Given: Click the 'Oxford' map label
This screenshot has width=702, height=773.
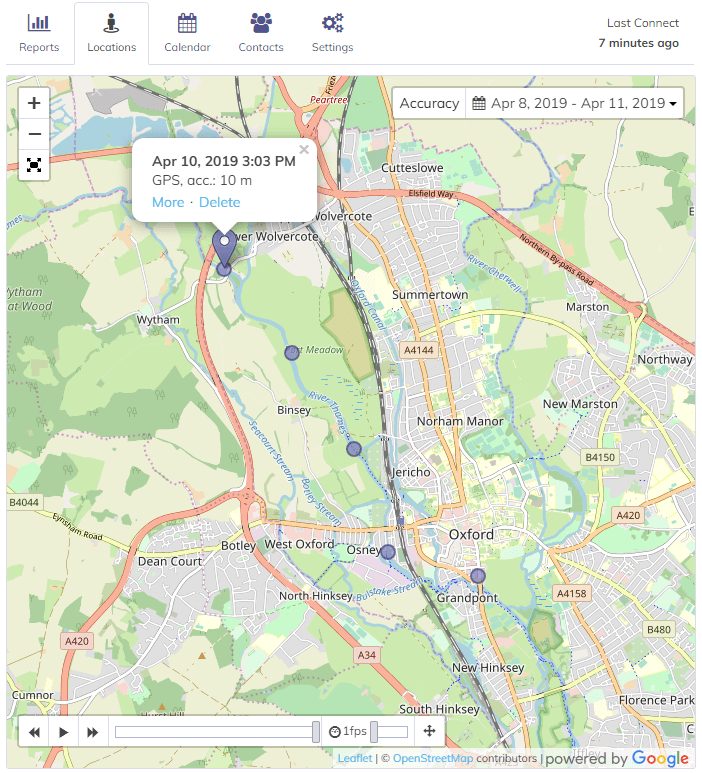Looking at the screenshot, I should click(x=471, y=534).
